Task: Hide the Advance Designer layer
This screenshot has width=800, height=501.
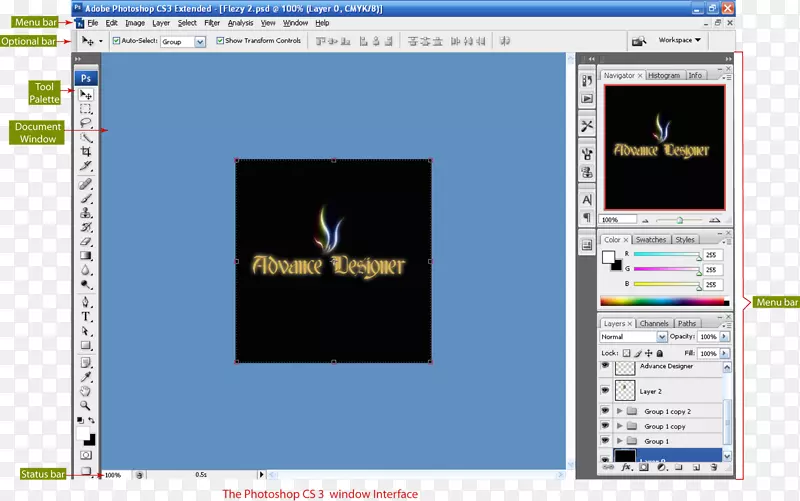Action: (605, 365)
